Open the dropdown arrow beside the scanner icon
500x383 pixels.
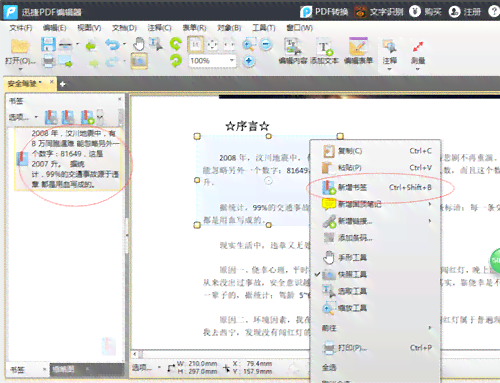tap(77, 44)
